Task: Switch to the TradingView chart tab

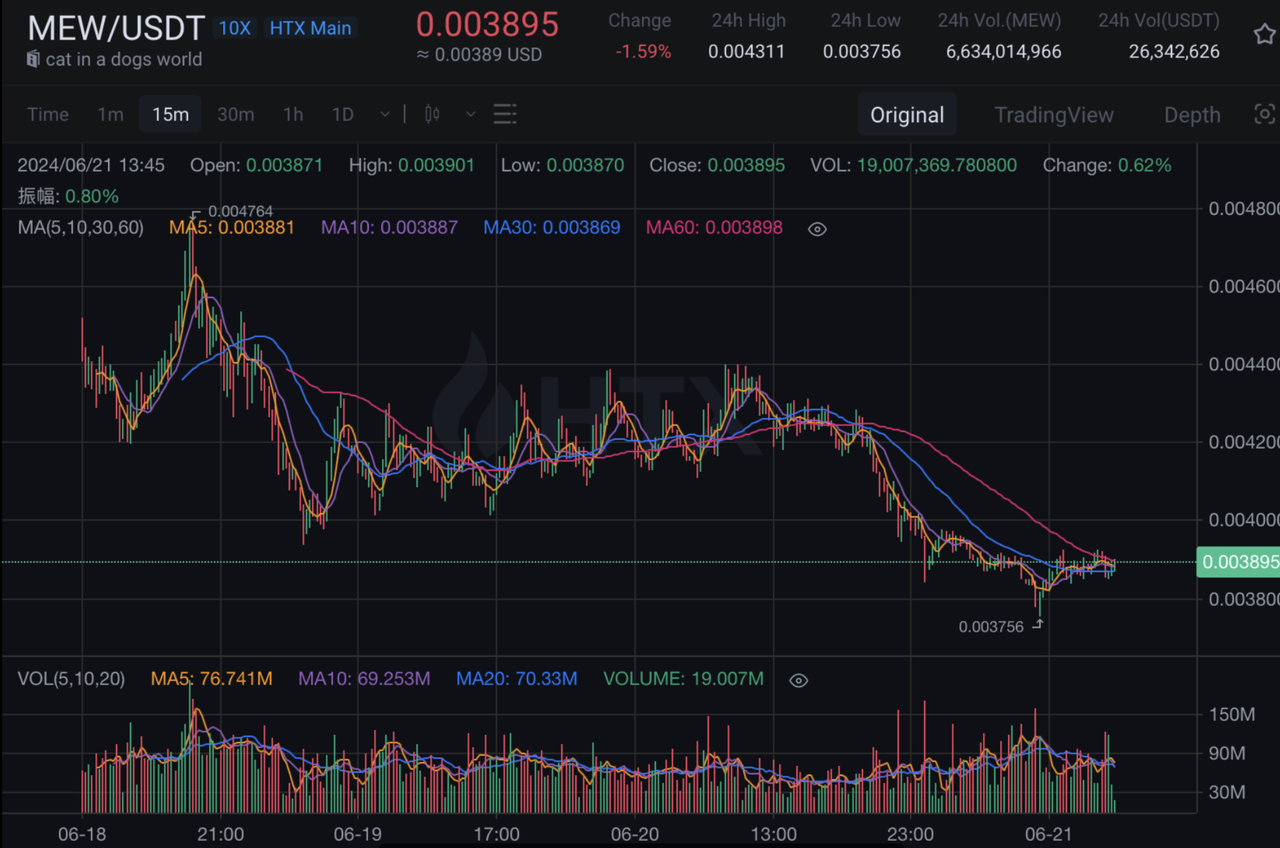Action: (1054, 115)
